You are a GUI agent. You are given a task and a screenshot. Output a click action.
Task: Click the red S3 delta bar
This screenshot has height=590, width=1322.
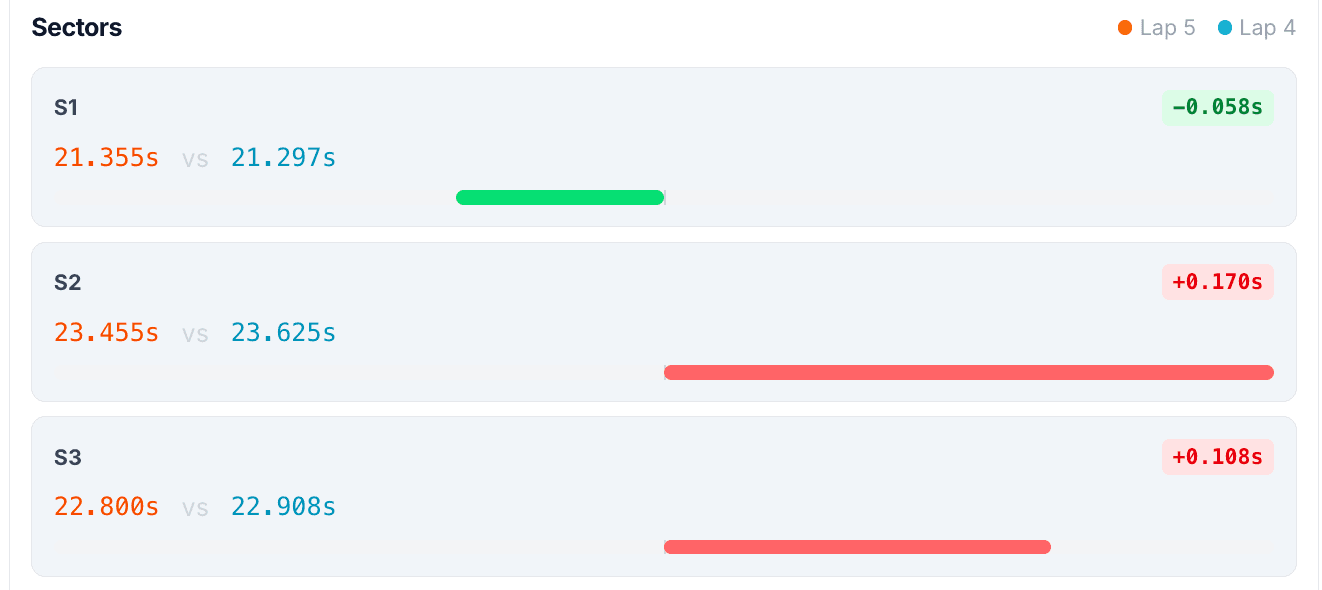pyautogui.click(x=857, y=547)
